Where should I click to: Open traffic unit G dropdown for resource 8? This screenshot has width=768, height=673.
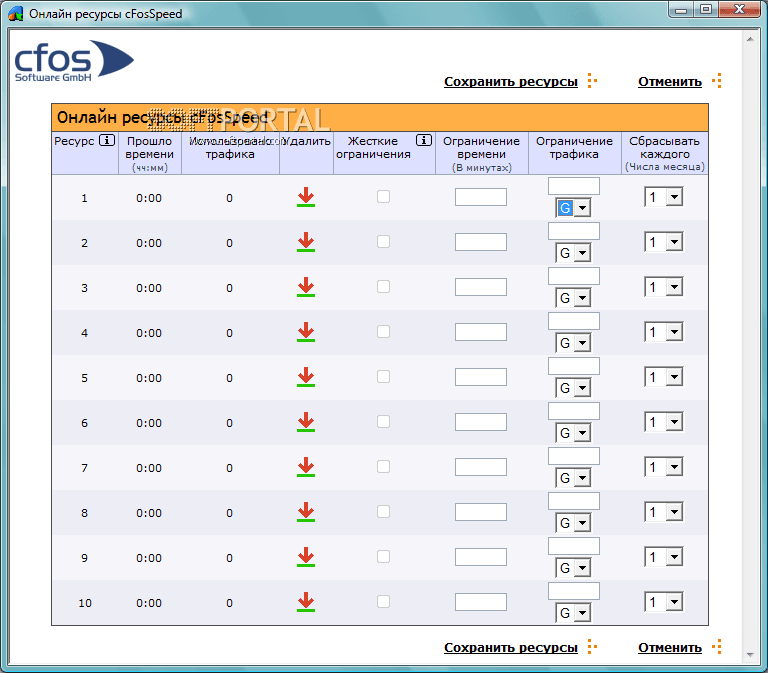[x=573, y=523]
